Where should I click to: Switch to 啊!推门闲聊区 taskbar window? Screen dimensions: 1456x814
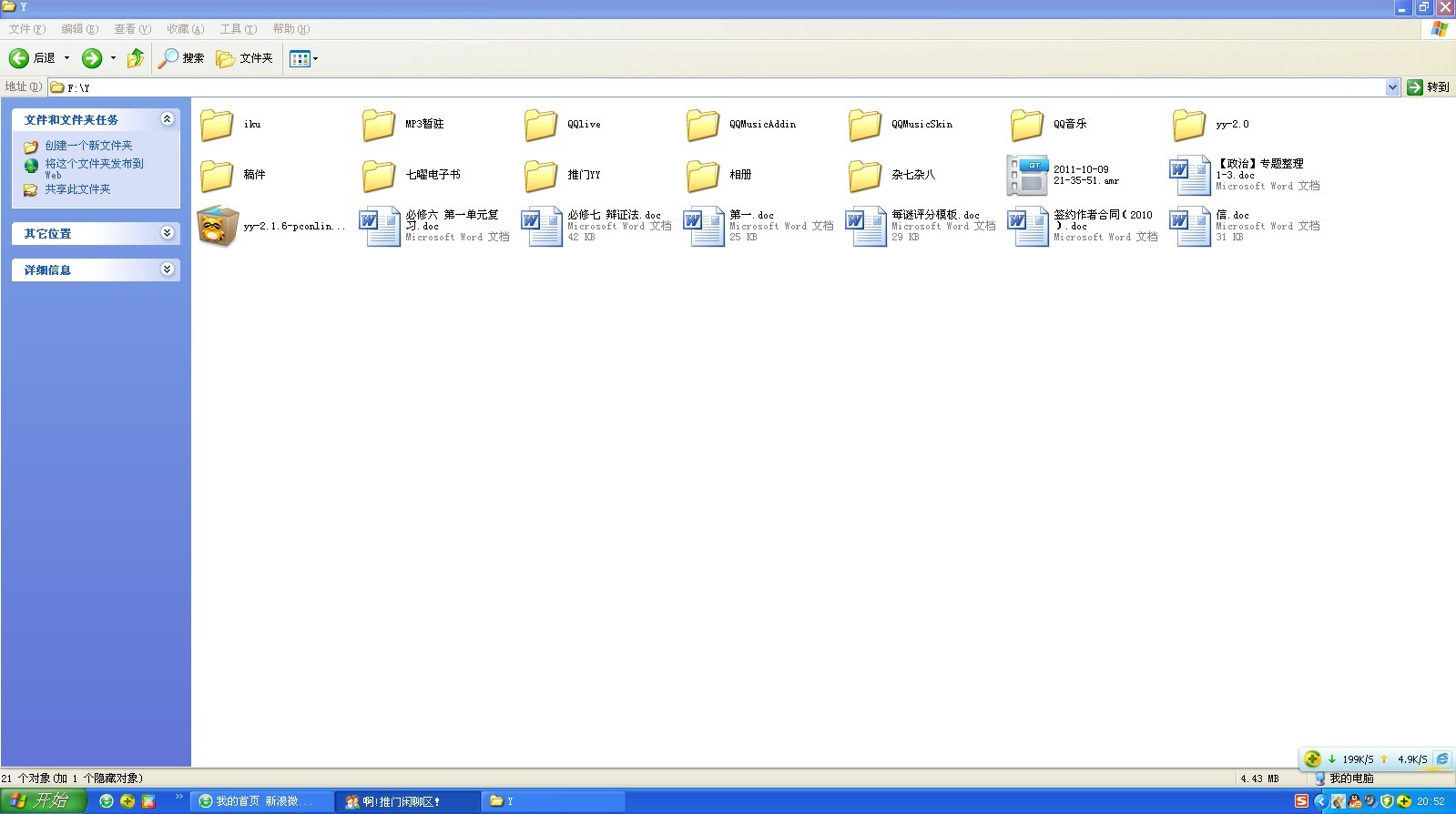[408, 801]
